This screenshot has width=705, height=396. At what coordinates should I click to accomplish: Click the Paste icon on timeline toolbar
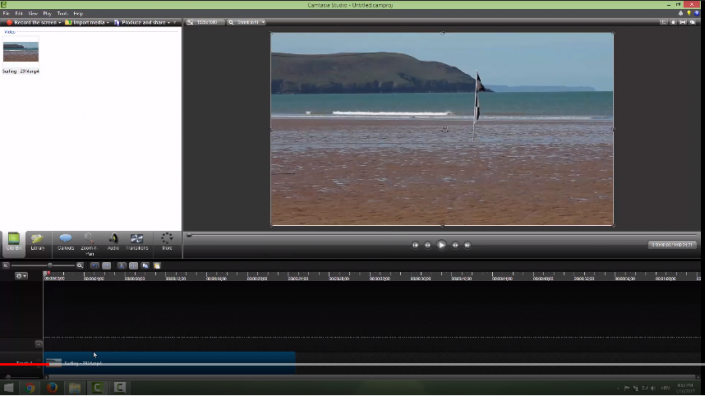tap(157, 266)
